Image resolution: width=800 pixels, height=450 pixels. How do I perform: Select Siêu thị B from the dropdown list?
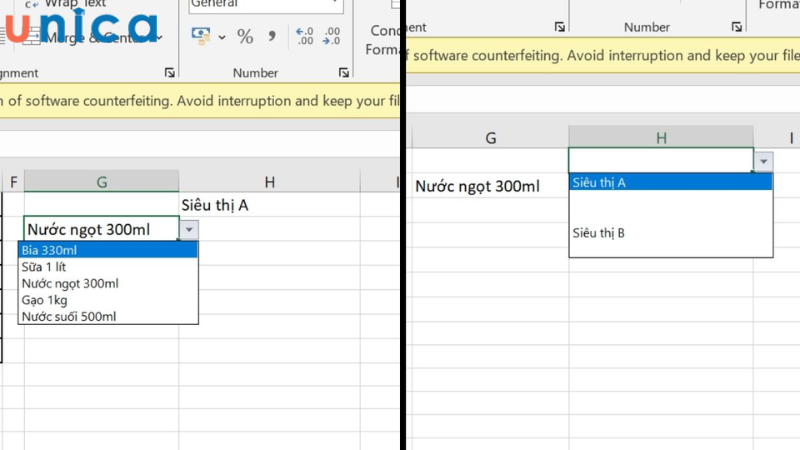pyautogui.click(x=599, y=233)
